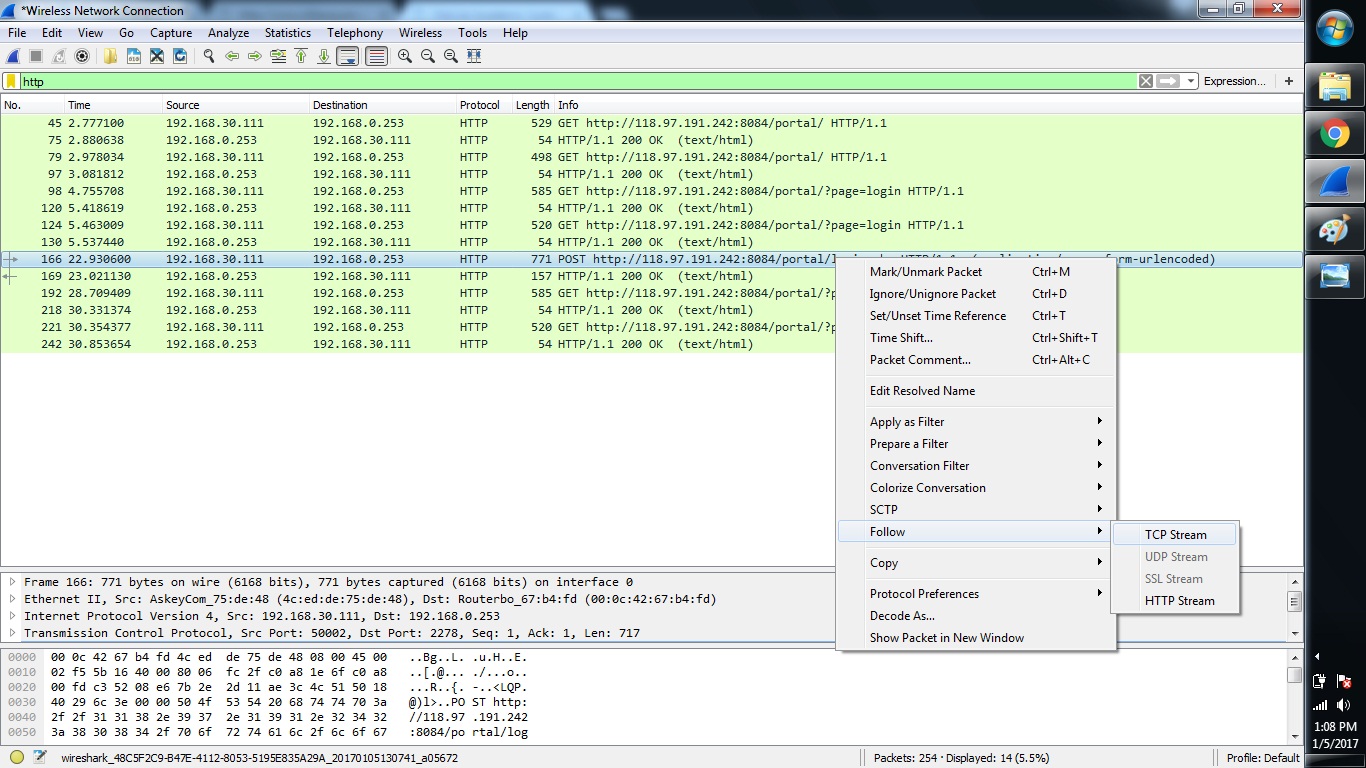Open the Telephony menu

(x=355, y=32)
